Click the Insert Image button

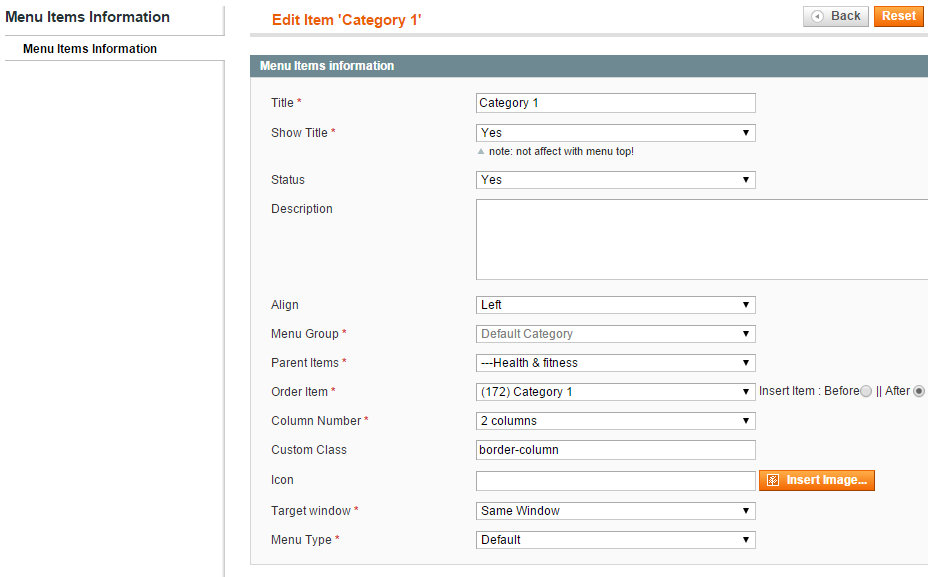point(817,480)
